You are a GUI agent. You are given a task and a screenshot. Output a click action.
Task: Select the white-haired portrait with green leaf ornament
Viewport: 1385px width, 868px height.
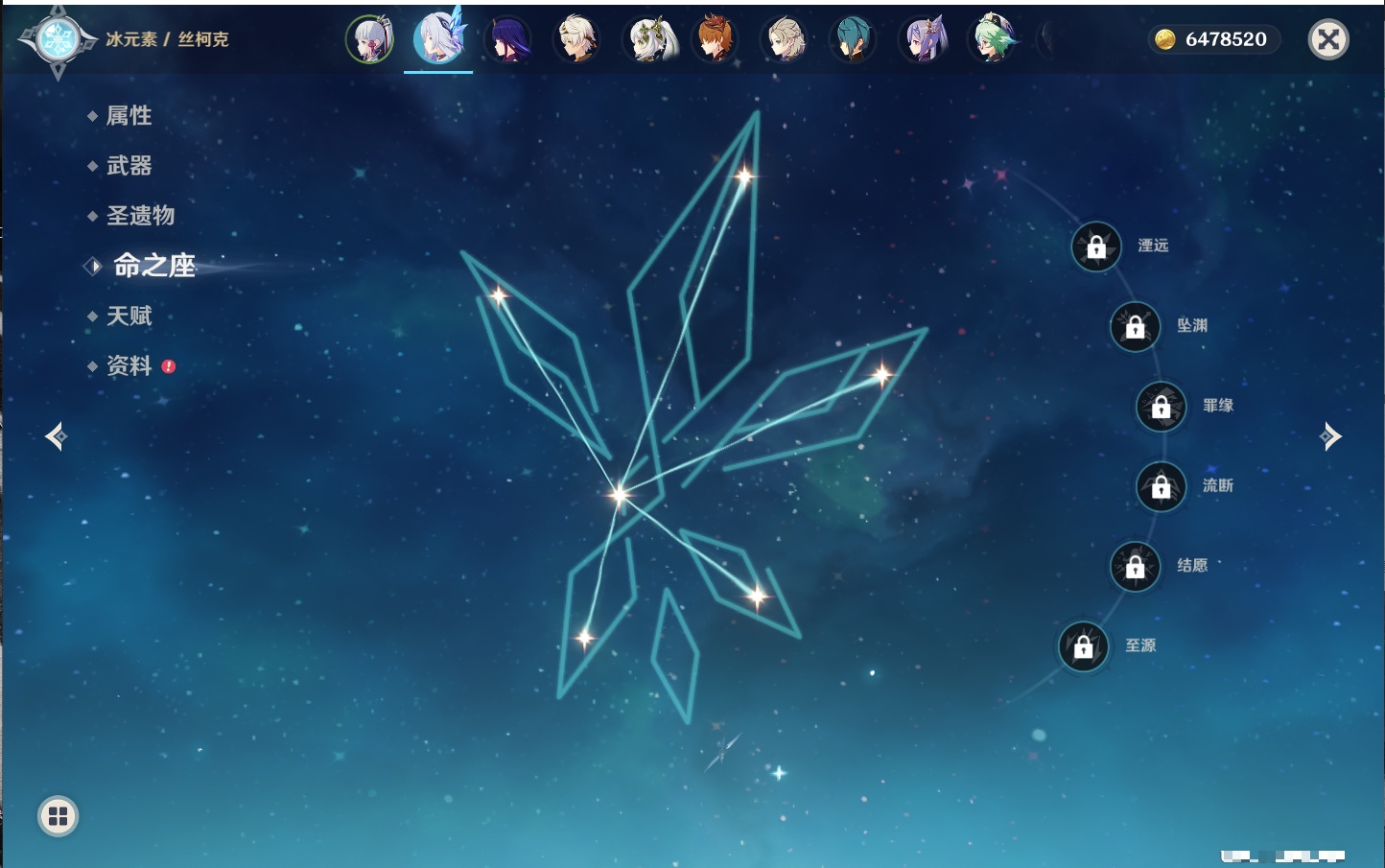(649, 39)
